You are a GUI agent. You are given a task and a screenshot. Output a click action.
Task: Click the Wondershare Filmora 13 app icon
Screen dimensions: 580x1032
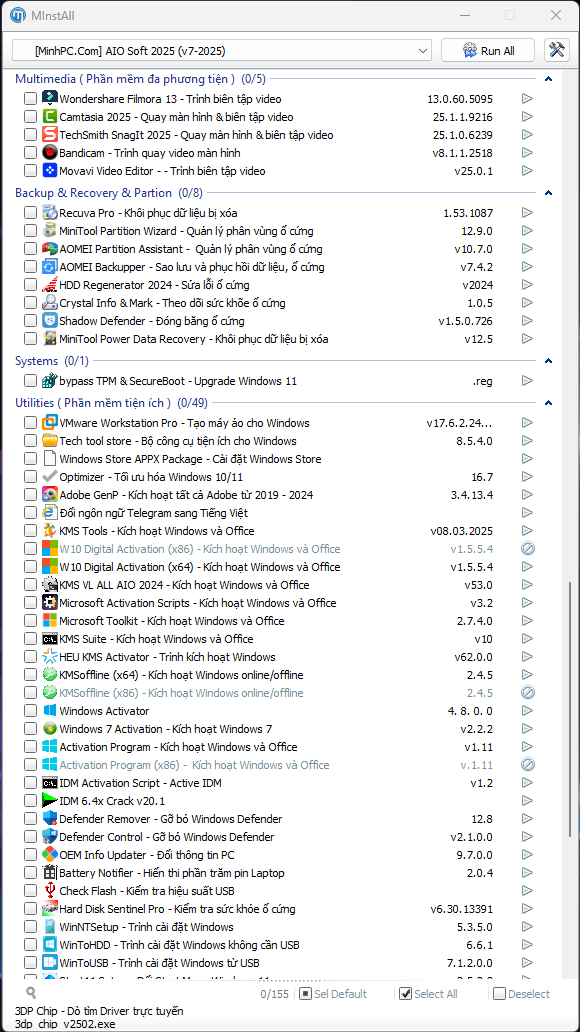click(x=49, y=99)
